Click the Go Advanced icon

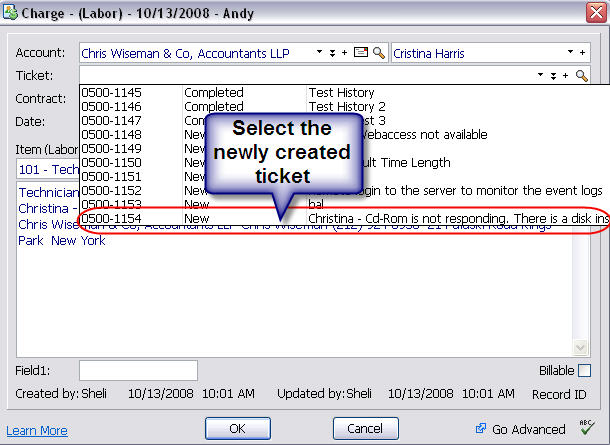tap(482, 429)
